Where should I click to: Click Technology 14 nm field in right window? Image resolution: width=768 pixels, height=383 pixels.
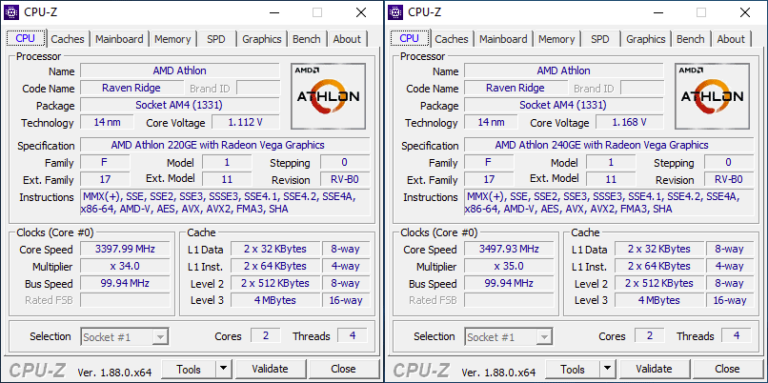point(491,122)
